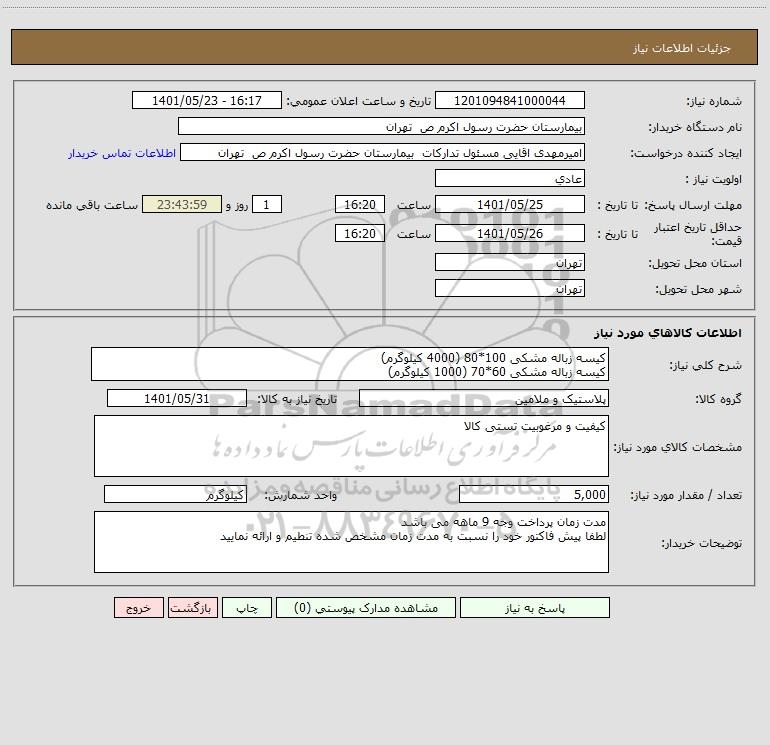Viewport: 770px width, 745px height.
Task: Click the request creator field امیرمهدی اقایی
Action: click(382, 153)
